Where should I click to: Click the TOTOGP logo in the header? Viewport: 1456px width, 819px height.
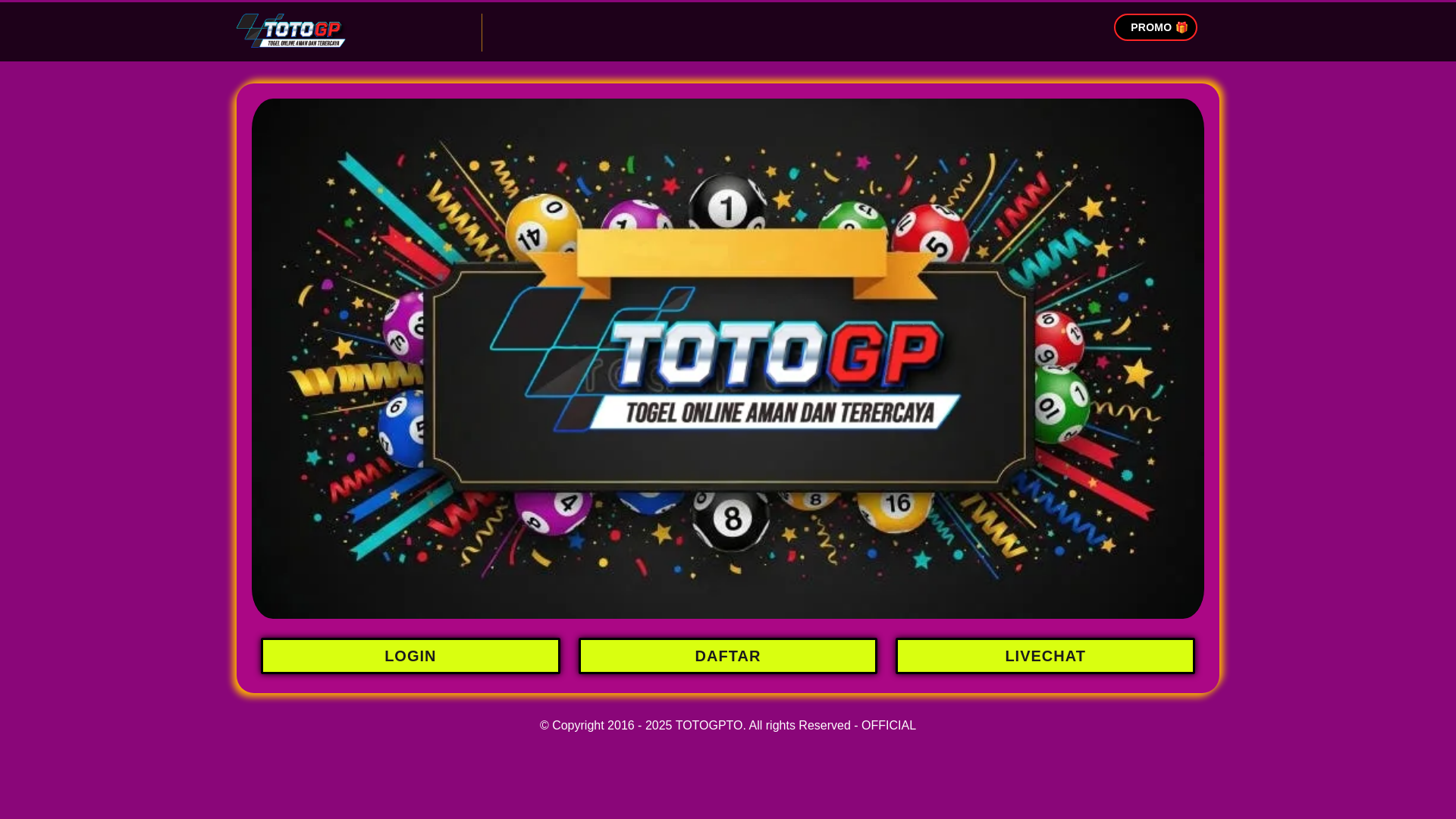[x=291, y=30]
